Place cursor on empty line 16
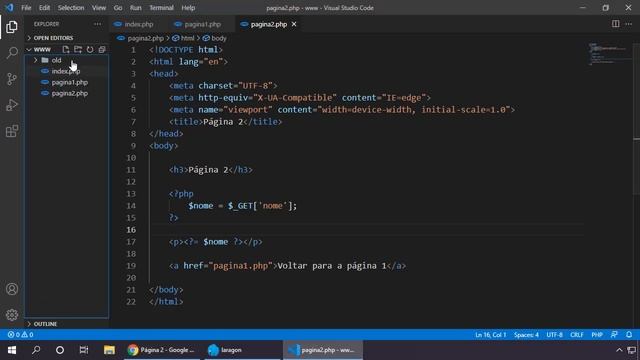This screenshot has width=640, height=360. click(x=367, y=230)
